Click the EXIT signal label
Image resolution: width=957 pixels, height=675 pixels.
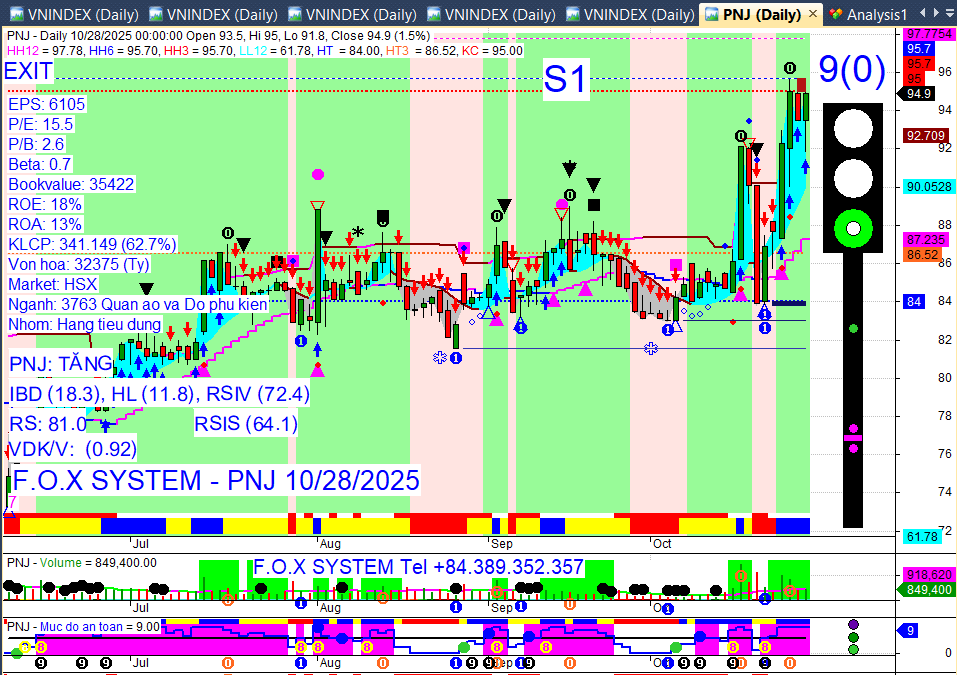point(28,71)
